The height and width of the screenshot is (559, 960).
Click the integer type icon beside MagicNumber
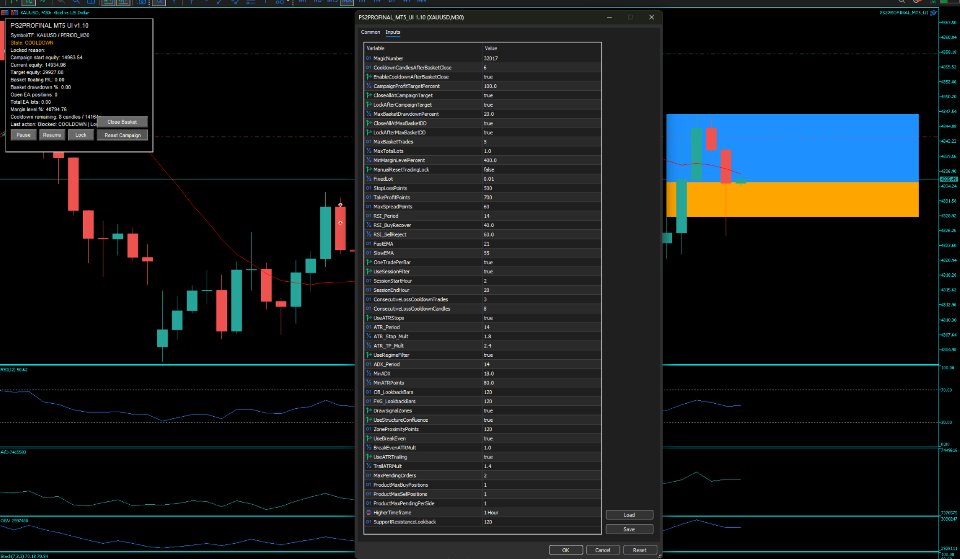[x=369, y=58]
